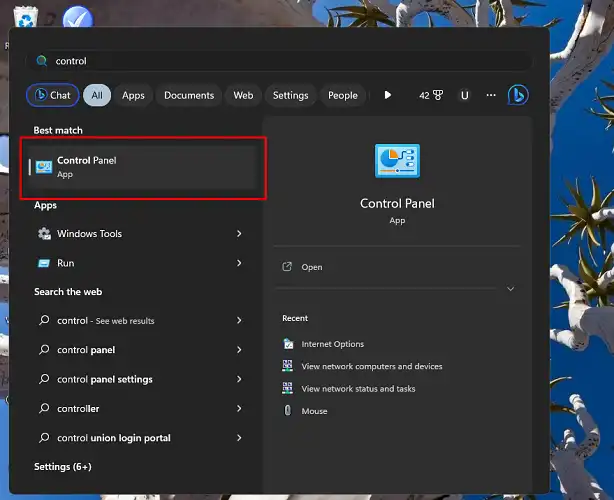Screen dimensions: 614x500
Task: Open the Control Panel best match result
Action: tap(143, 167)
